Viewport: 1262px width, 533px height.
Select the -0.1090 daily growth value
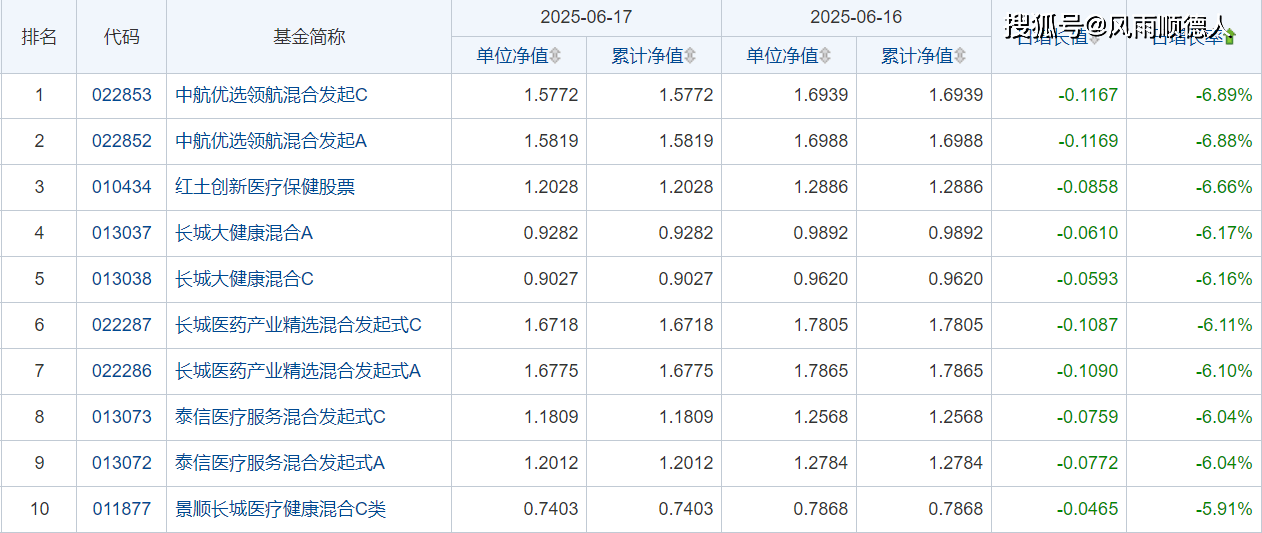click(x=1088, y=372)
